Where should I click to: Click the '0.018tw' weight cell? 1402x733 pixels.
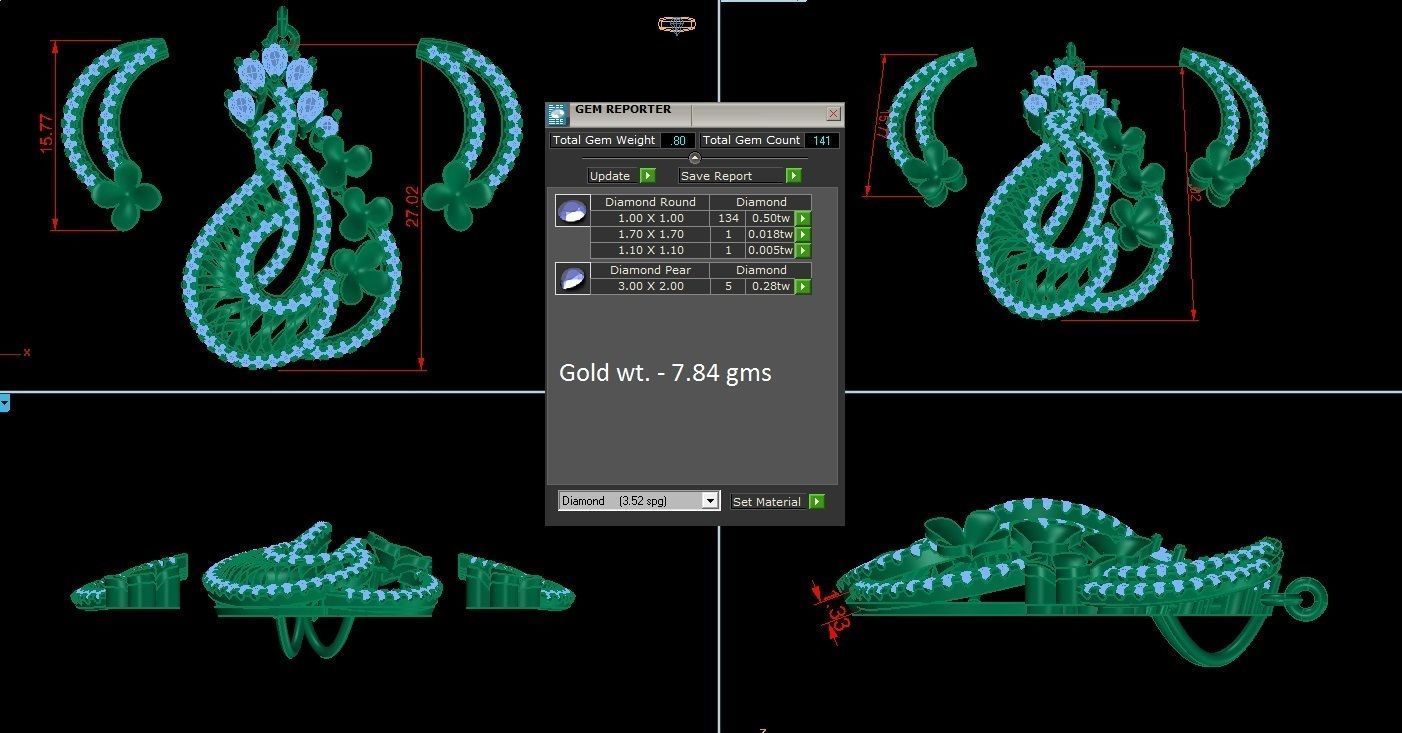771,234
